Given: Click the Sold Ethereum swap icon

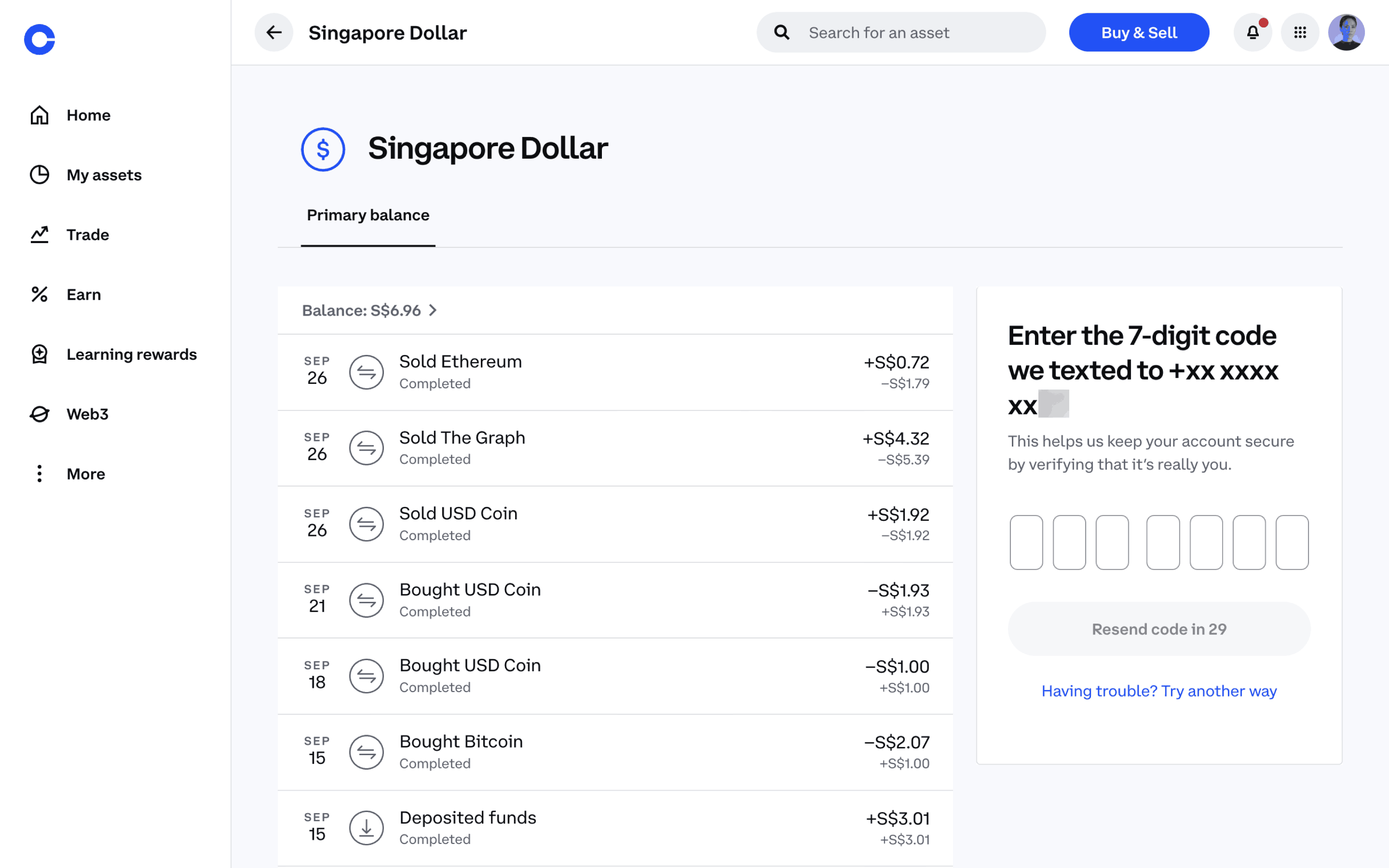Looking at the screenshot, I should click(x=366, y=372).
